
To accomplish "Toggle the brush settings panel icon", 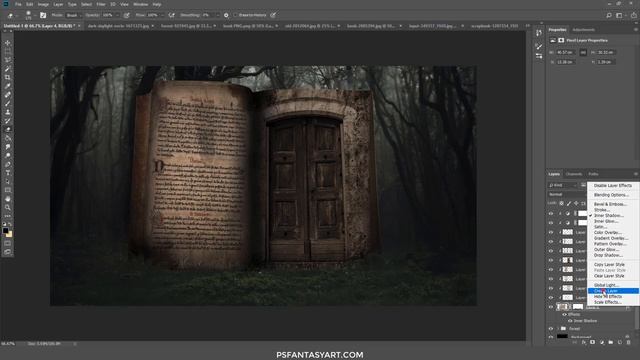I will [x=43, y=15].
